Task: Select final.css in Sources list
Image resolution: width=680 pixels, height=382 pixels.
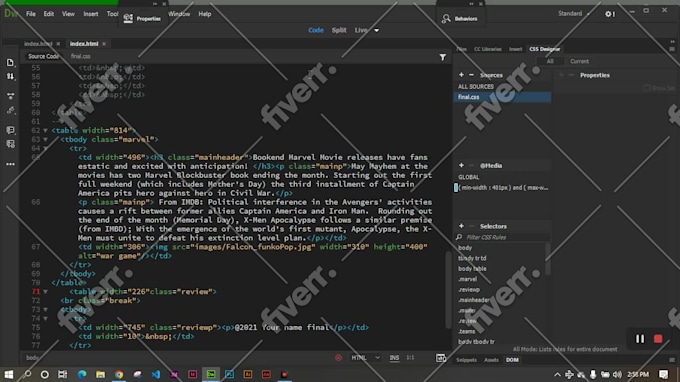Action: (x=503, y=97)
